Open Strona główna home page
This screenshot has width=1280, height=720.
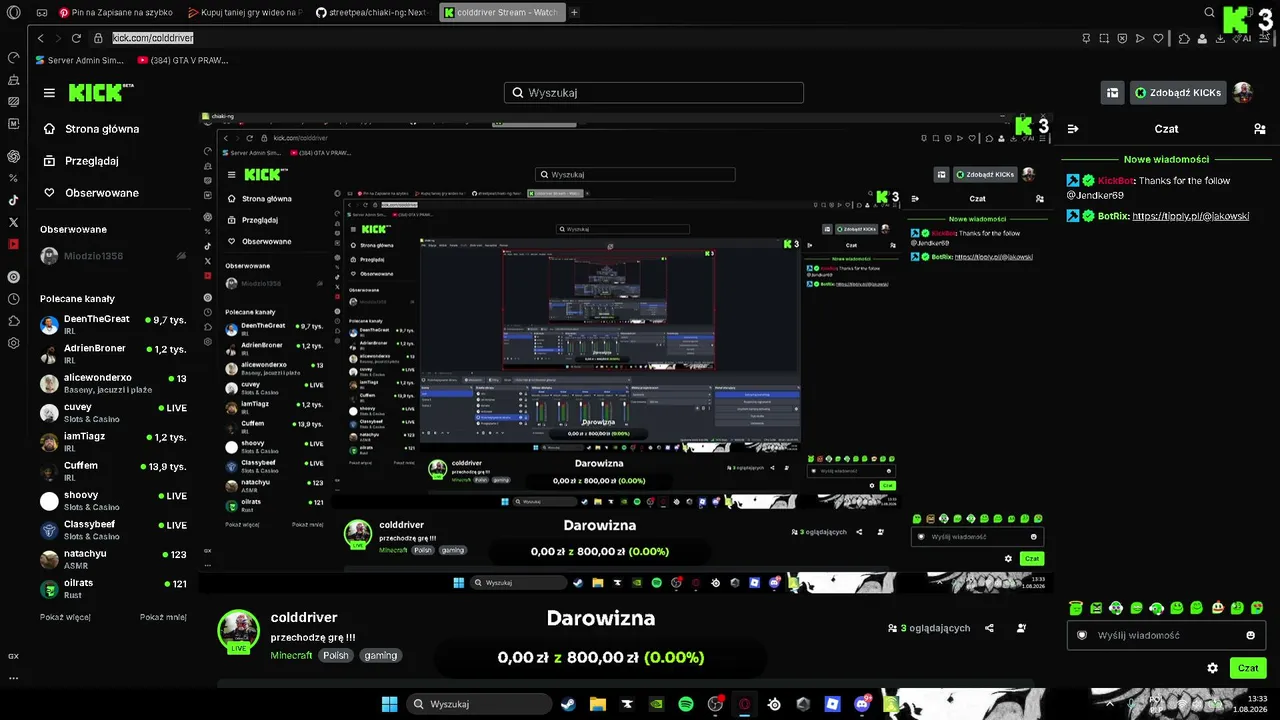click(91, 129)
